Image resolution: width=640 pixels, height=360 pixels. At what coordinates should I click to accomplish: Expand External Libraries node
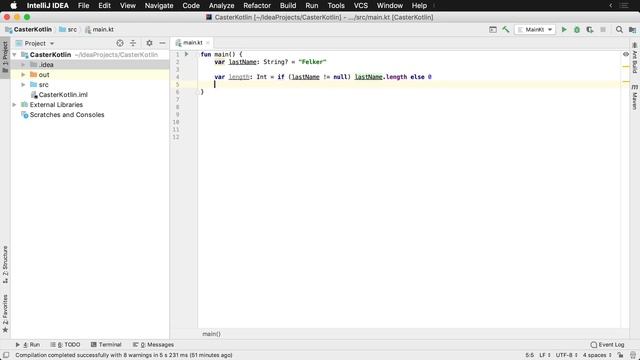pyautogui.click(x=15, y=104)
